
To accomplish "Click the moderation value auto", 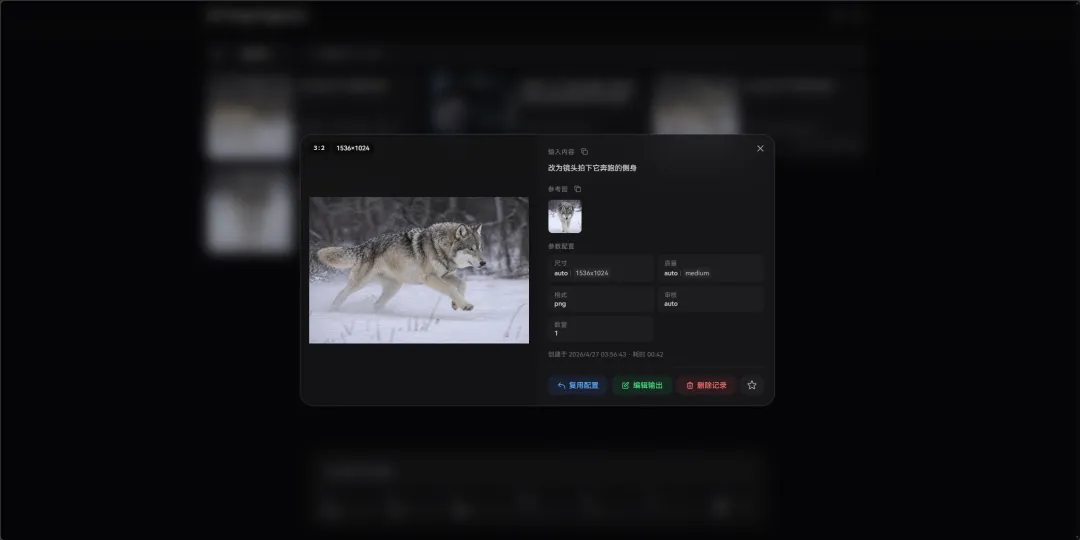I will (671, 304).
